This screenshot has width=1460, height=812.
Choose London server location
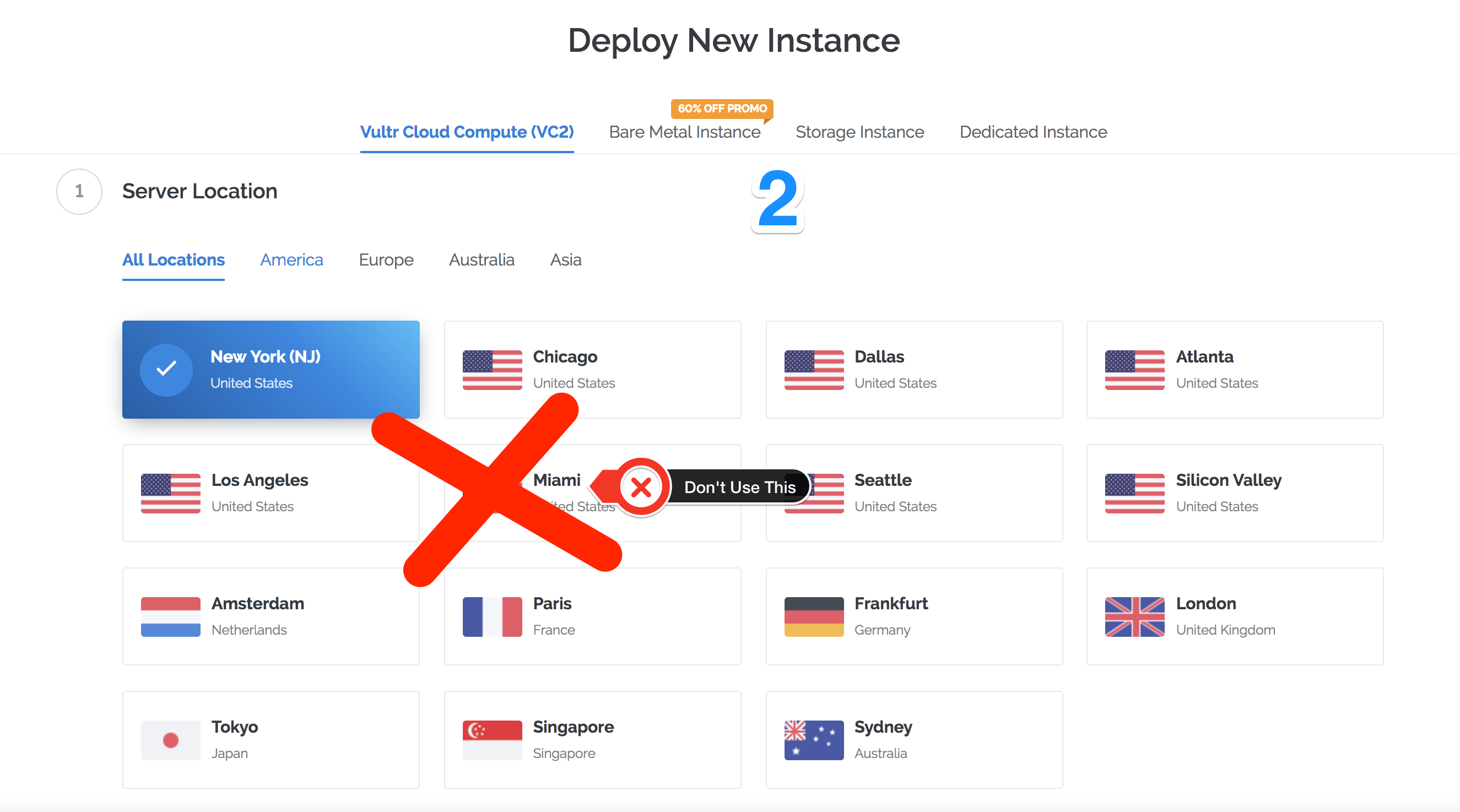coord(1235,616)
